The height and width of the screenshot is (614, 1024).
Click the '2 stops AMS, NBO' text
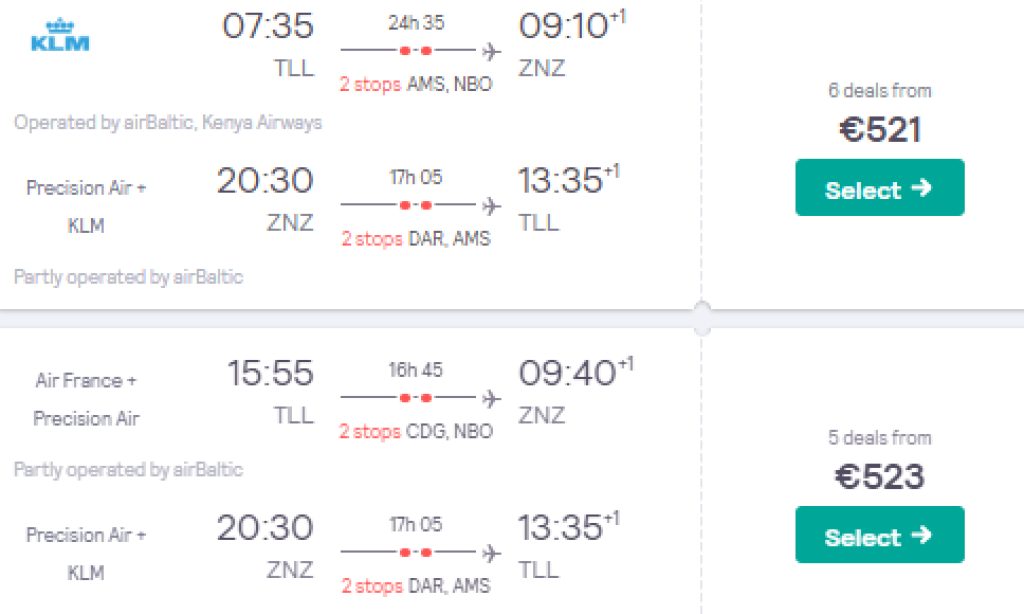[415, 84]
